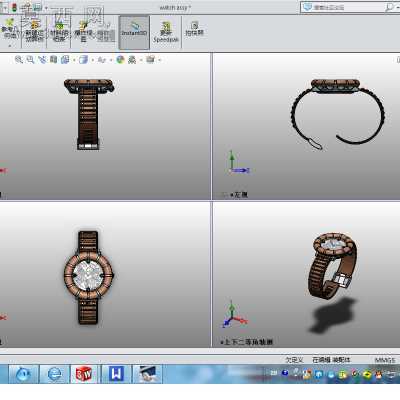Select the watch in the dimetric viewport
The image size is (400, 400).
click(333, 265)
